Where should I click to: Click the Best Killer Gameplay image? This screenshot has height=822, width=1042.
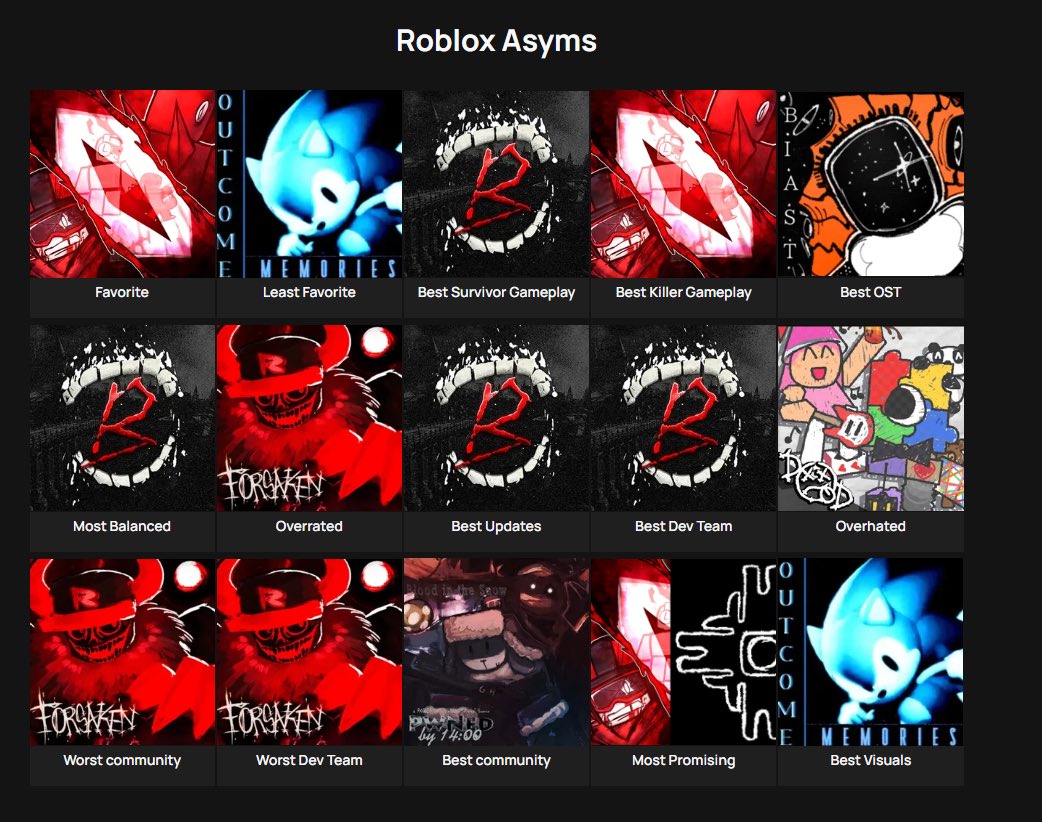[683, 184]
